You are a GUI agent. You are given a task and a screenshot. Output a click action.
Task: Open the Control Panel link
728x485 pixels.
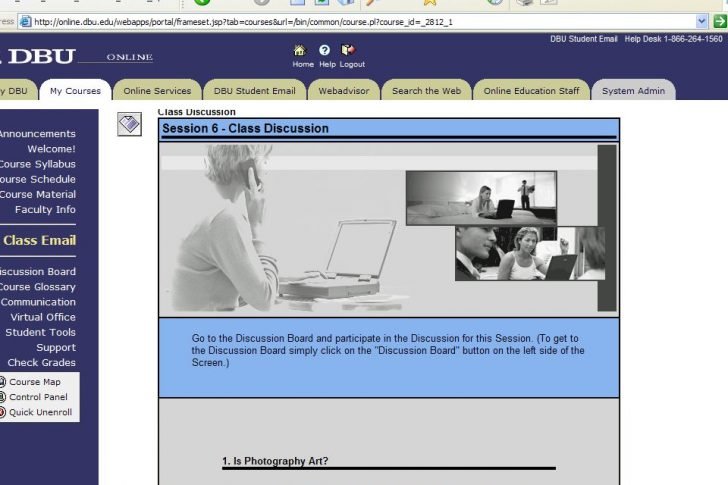(x=38, y=397)
